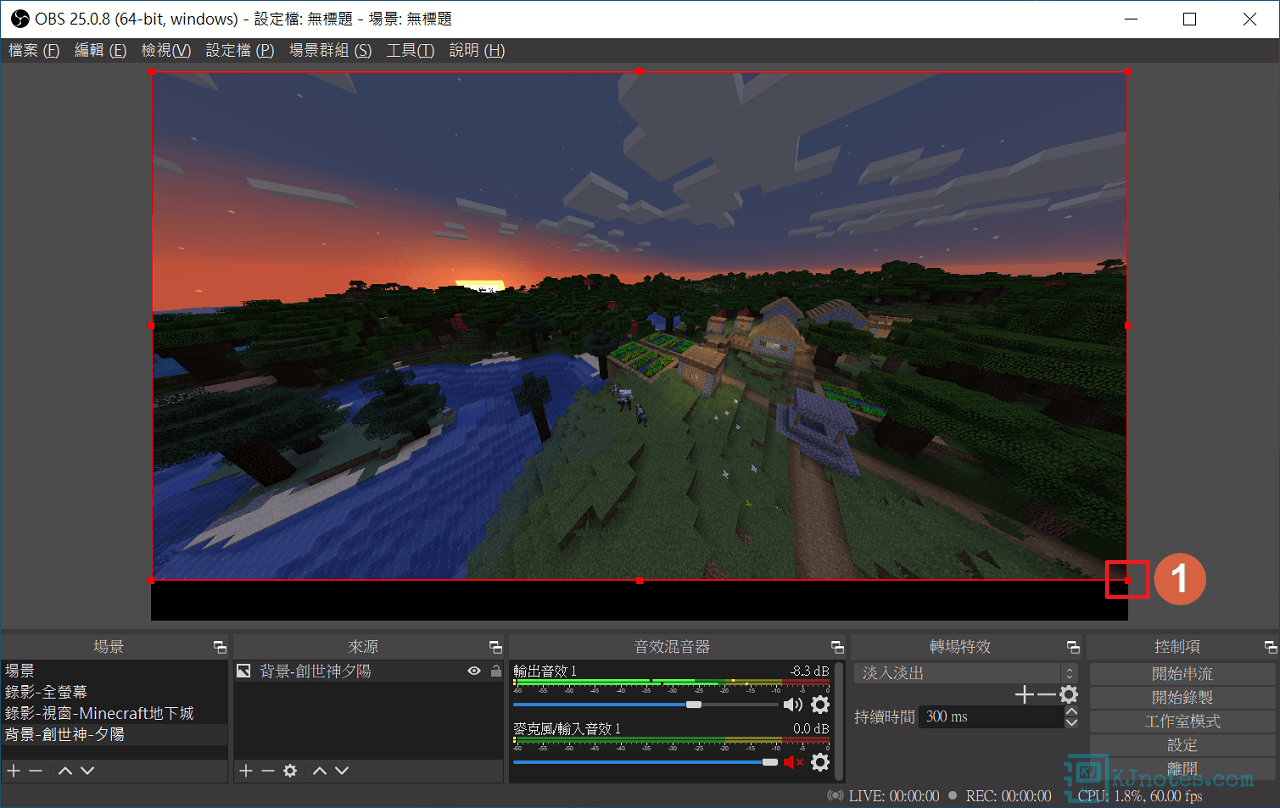
Task: Unmute 麥克風/輸入音效 1 speaker icon
Action: click(794, 762)
